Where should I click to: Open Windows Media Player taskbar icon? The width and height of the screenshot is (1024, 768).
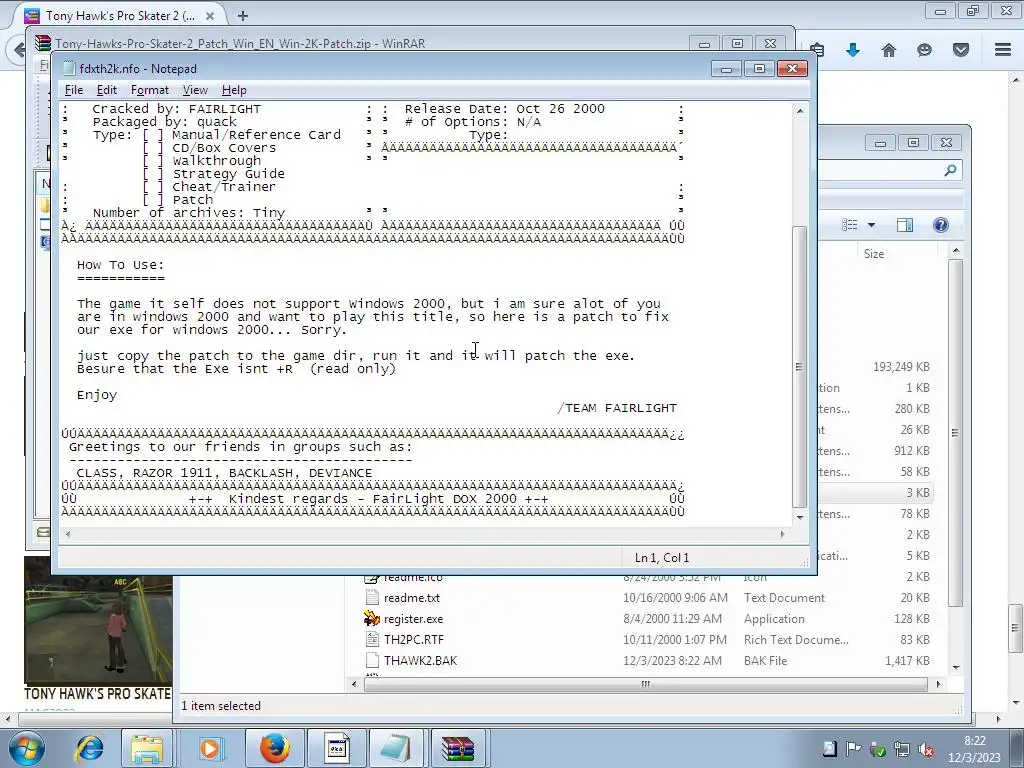pyautogui.click(x=210, y=748)
